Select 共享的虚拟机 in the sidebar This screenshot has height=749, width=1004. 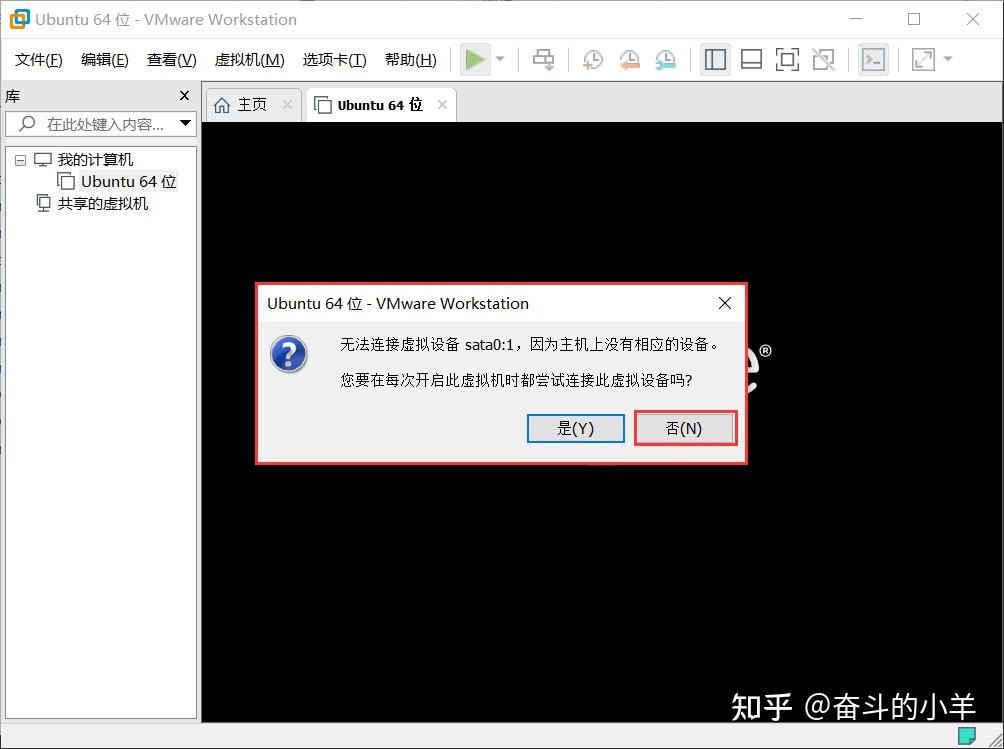pos(104,203)
